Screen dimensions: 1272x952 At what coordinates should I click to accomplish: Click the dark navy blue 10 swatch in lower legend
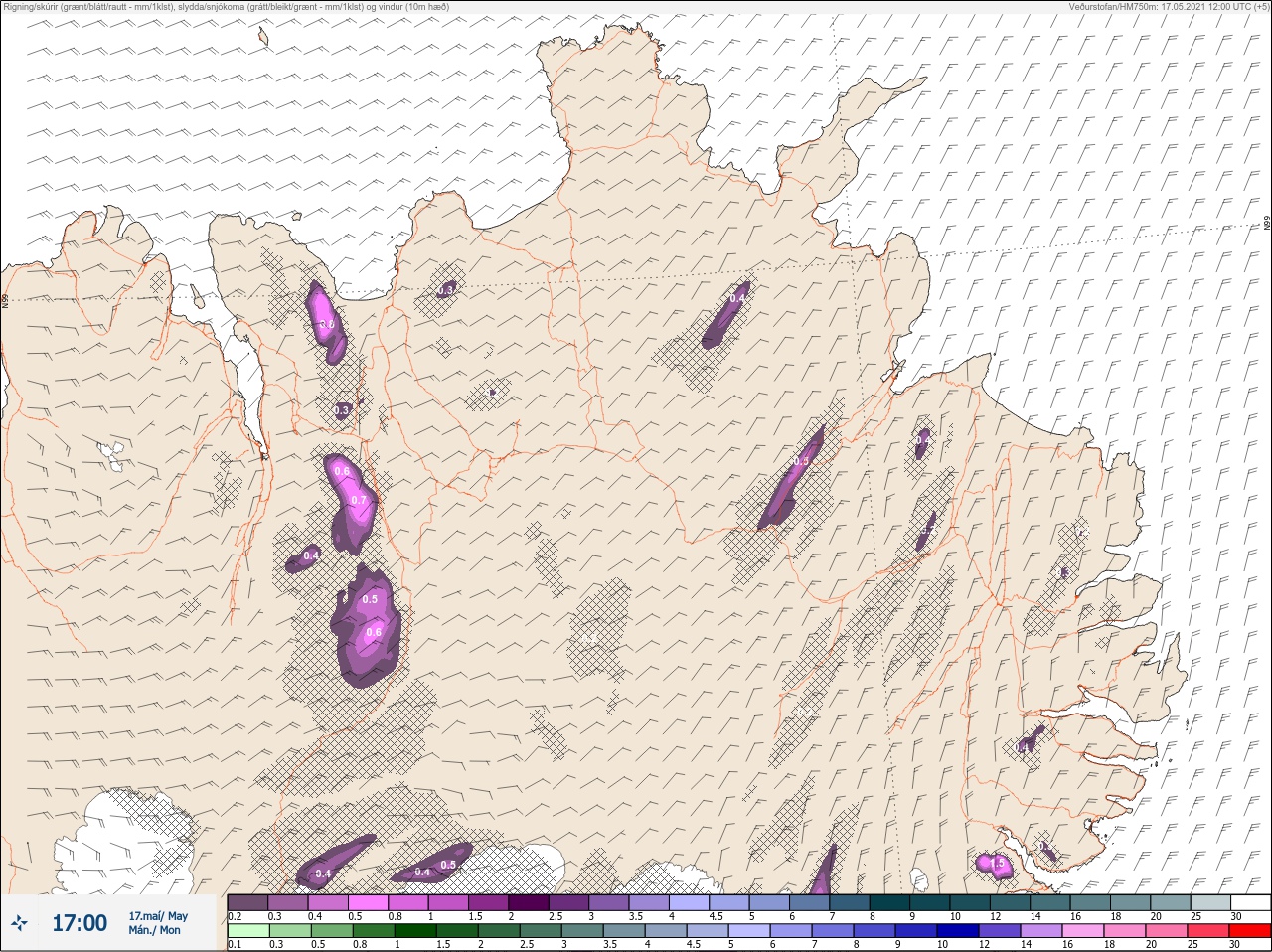tap(959, 932)
